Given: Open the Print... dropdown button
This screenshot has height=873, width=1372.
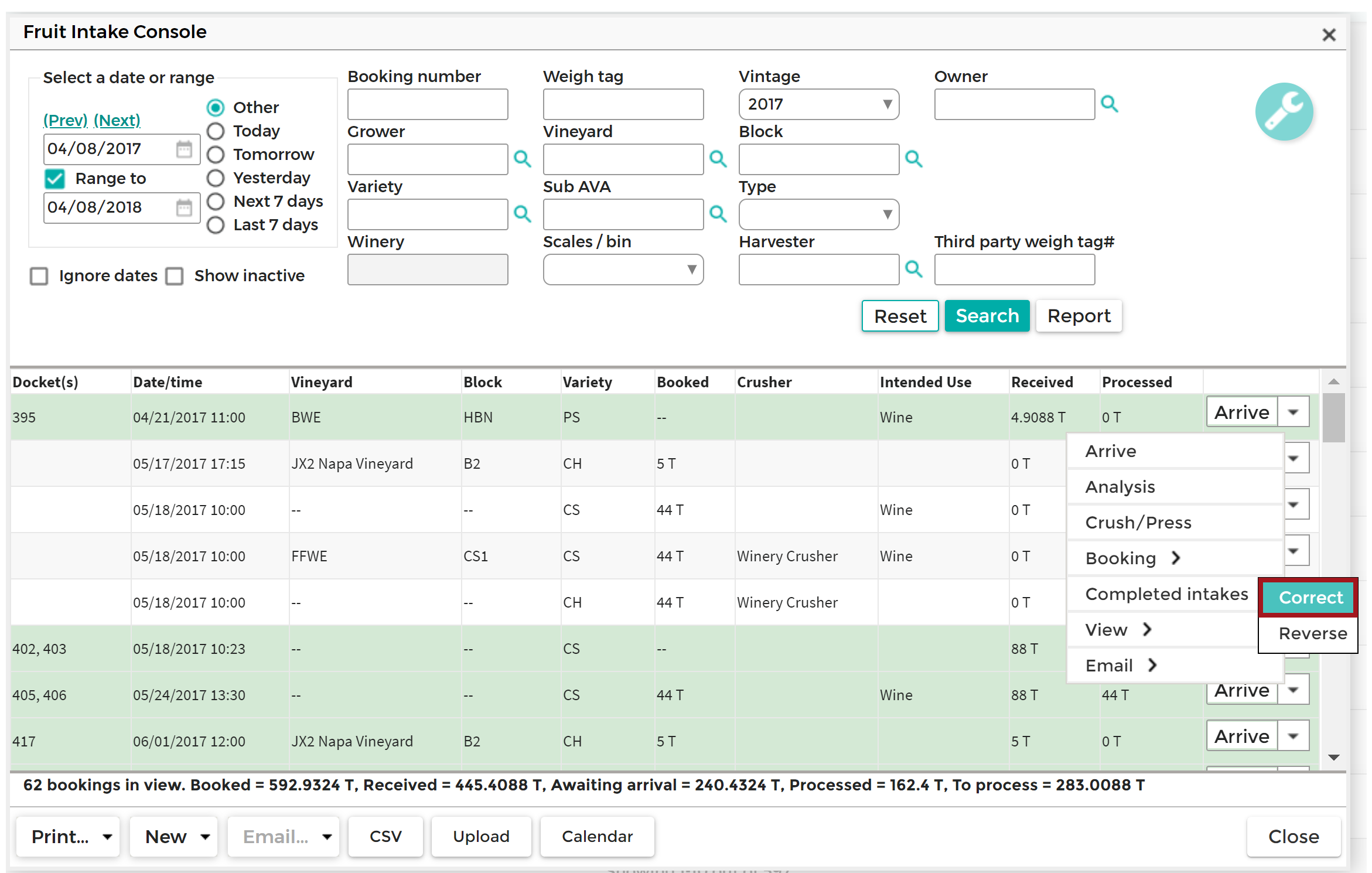Looking at the screenshot, I should [69, 837].
